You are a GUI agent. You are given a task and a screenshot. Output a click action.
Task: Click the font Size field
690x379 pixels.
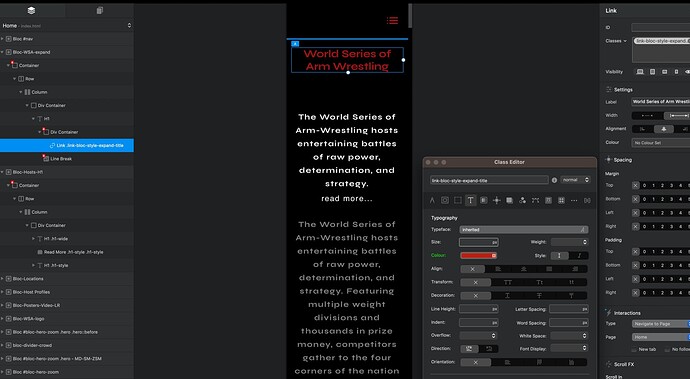point(479,242)
